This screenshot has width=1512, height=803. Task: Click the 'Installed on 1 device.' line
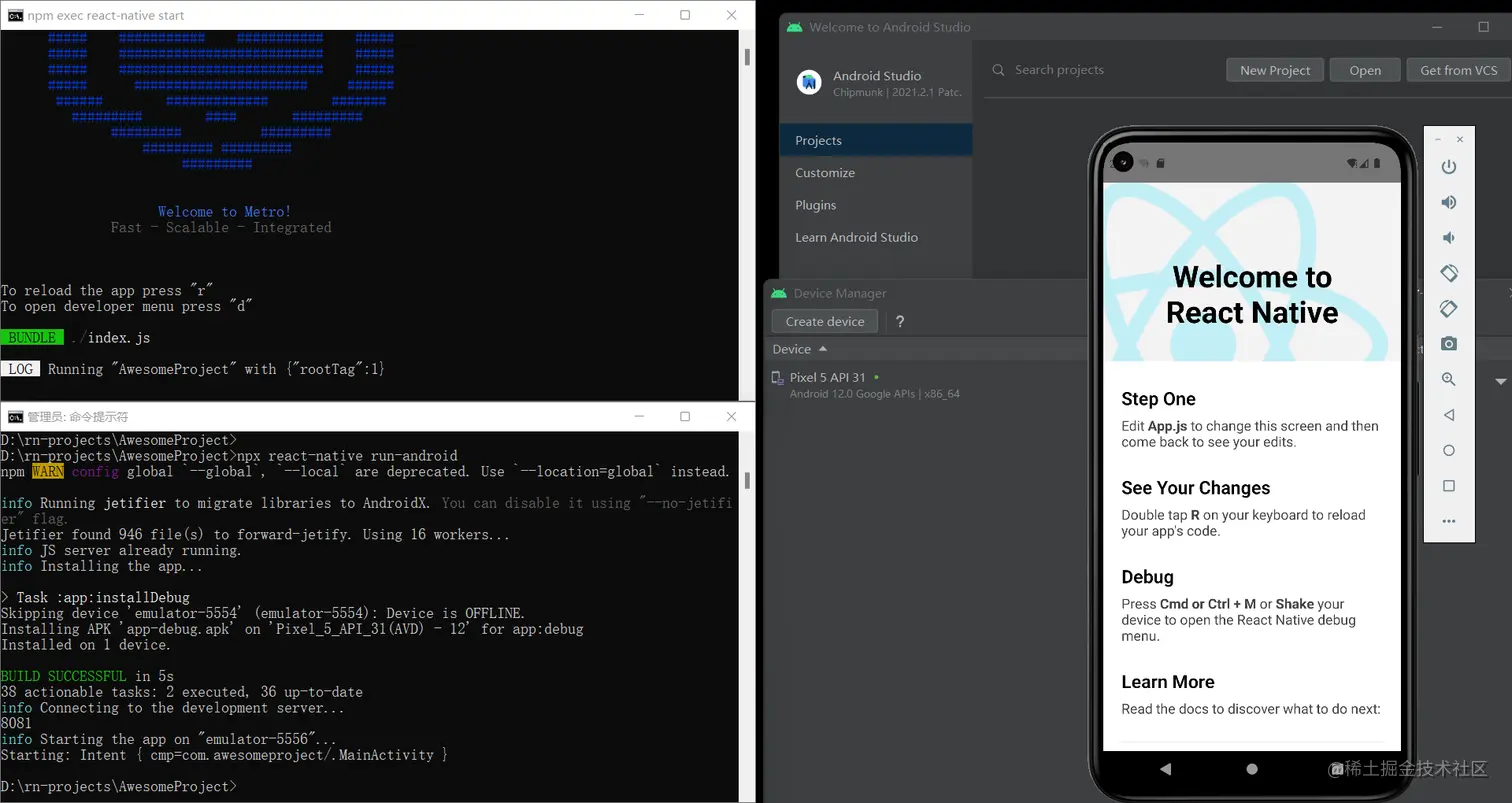coord(87,645)
